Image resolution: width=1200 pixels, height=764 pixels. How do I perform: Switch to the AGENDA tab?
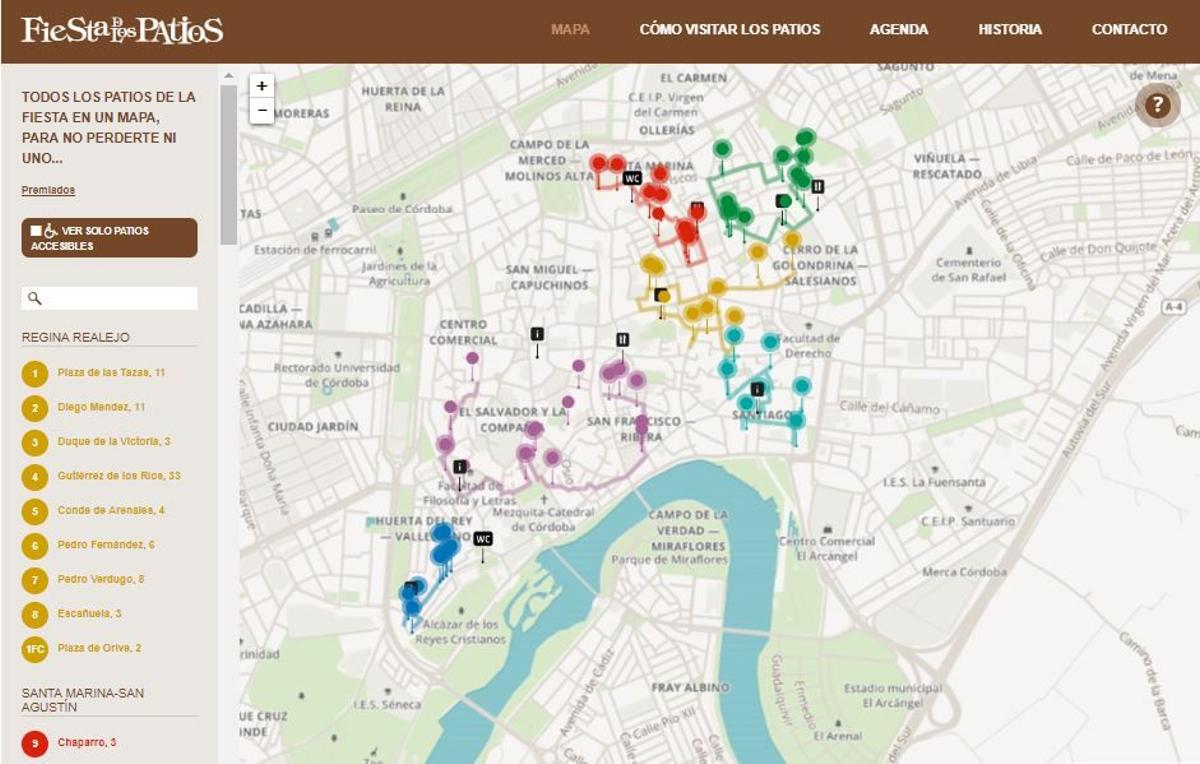tap(898, 29)
